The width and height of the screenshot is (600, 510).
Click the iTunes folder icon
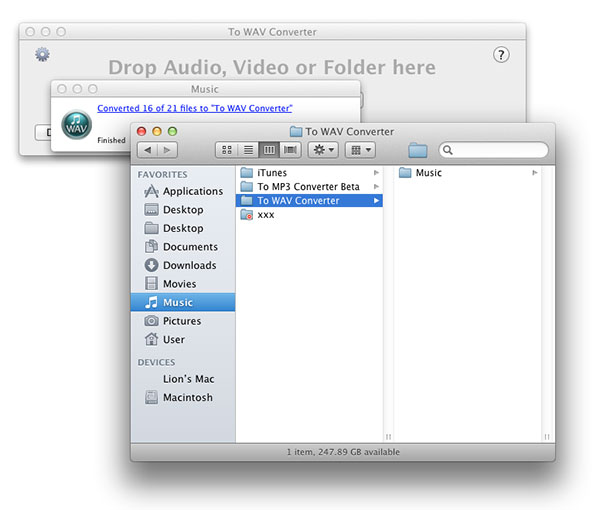[246, 173]
